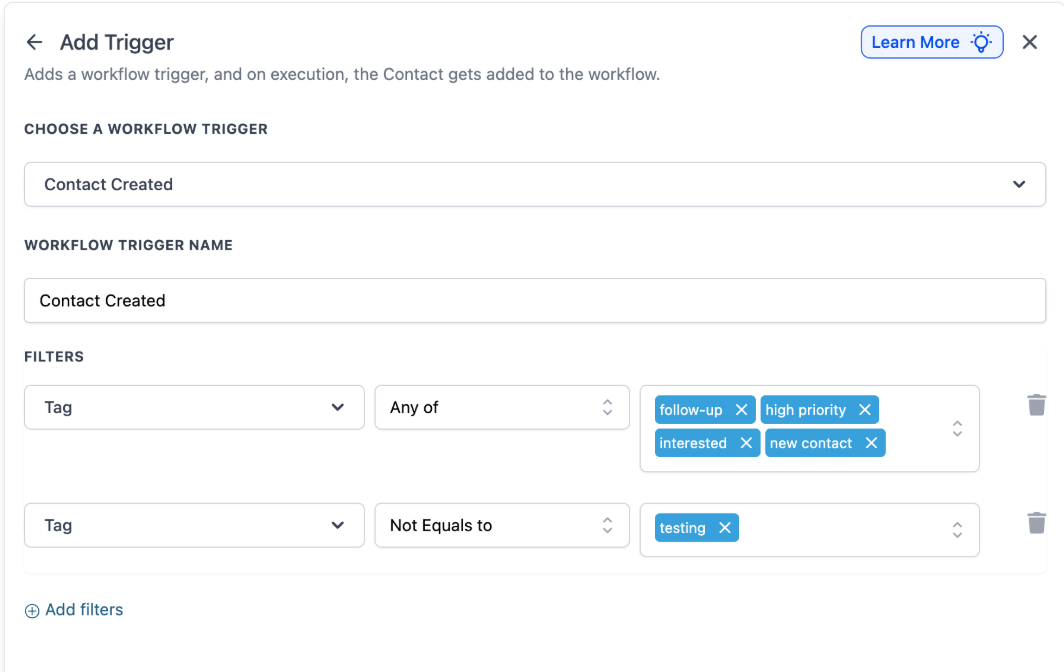The width and height of the screenshot is (1064, 672).
Task: Open the Learn More help link
Action: point(915,42)
